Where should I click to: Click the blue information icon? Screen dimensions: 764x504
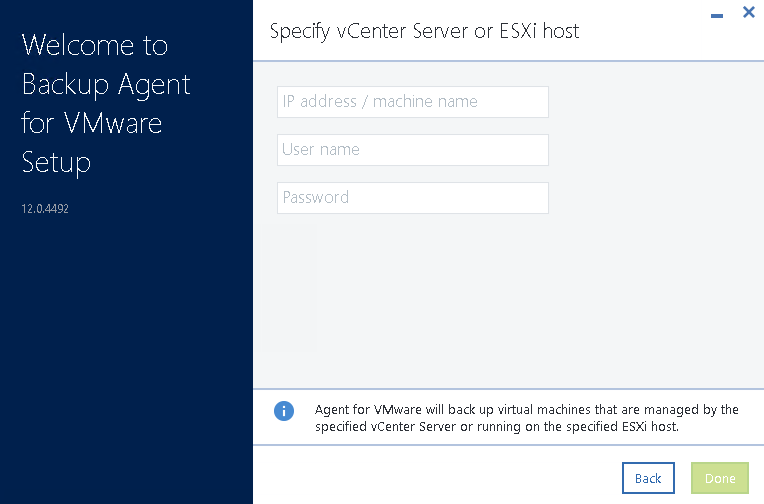click(x=284, y=411)
